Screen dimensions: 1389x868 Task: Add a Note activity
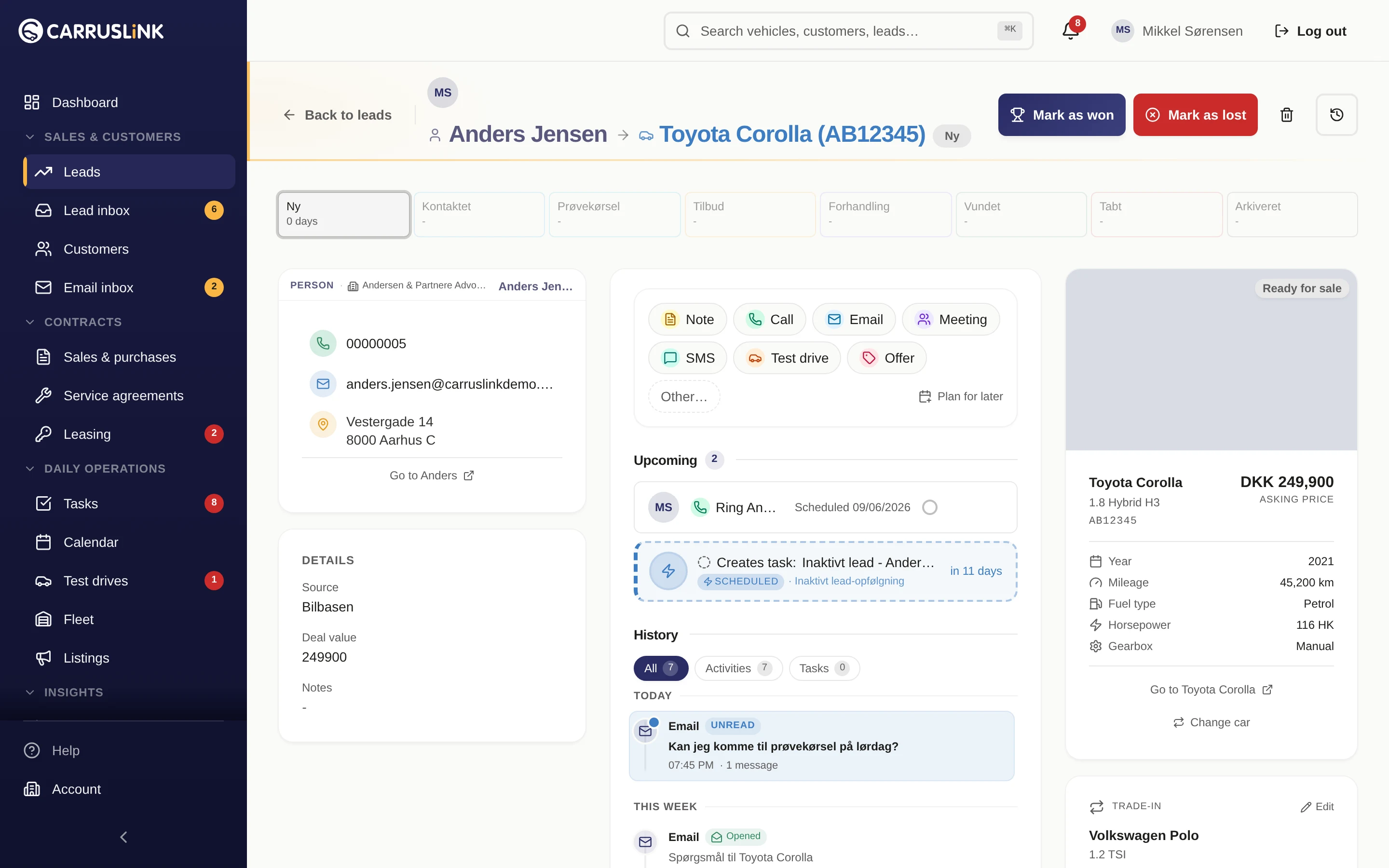pyautogui.click(x=688, y=319)
